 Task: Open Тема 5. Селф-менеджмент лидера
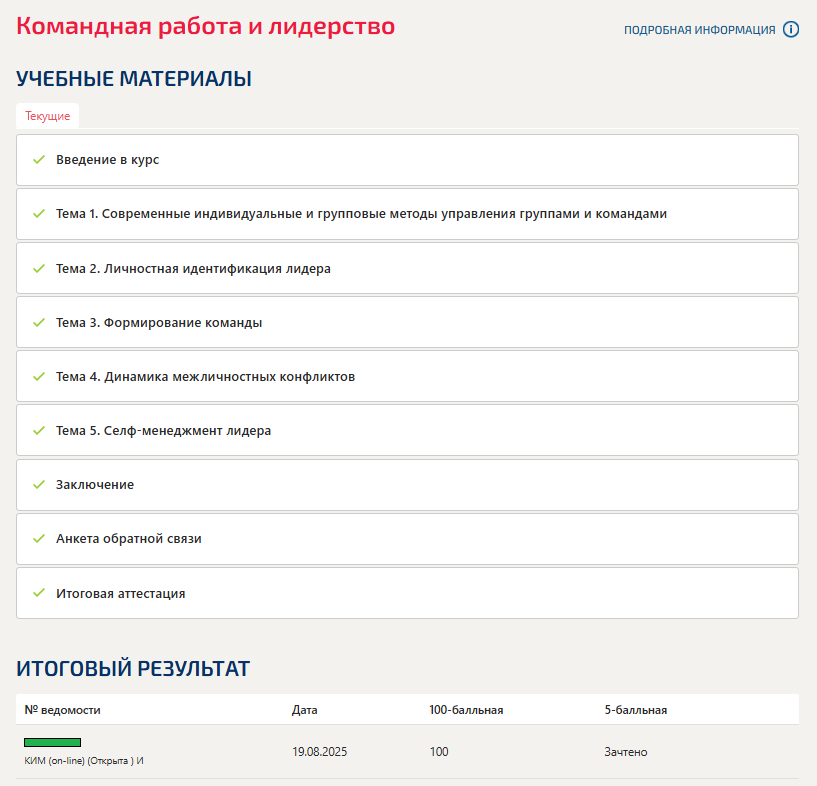pos(407,431)
